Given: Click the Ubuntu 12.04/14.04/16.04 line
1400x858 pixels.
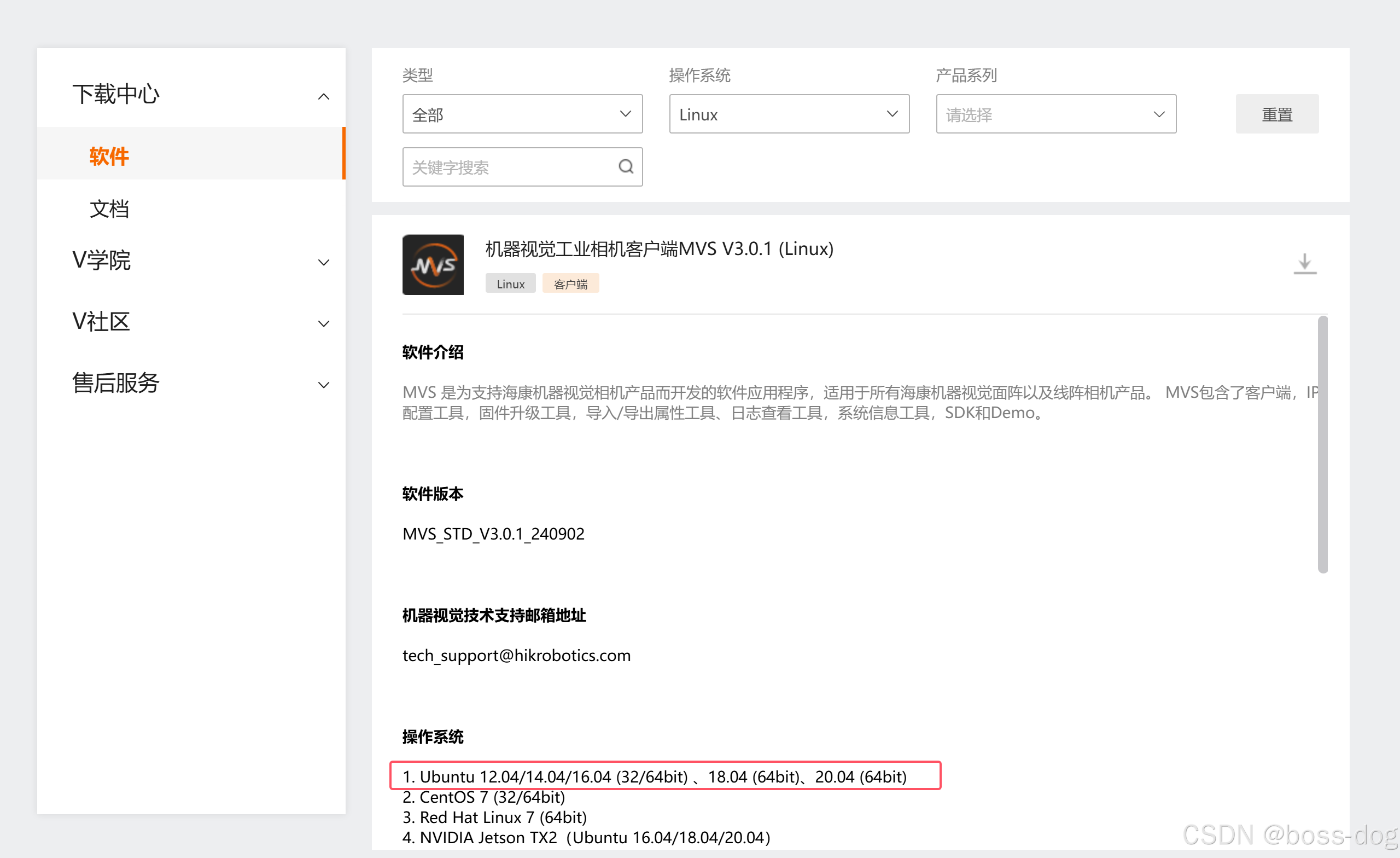Looking at the screenshot, I should (x=655, y=776).
